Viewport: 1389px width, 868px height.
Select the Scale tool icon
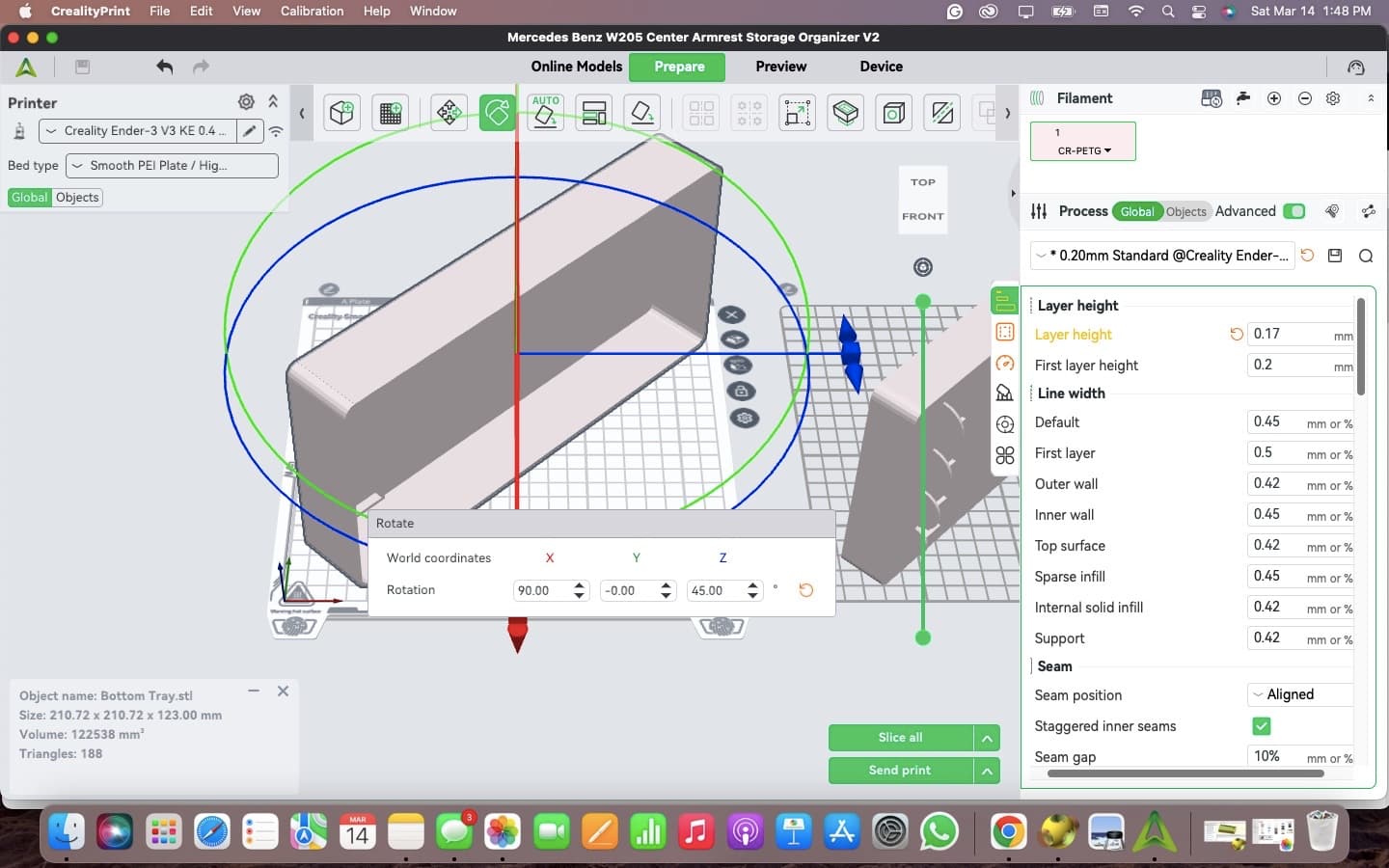(798, 113)
